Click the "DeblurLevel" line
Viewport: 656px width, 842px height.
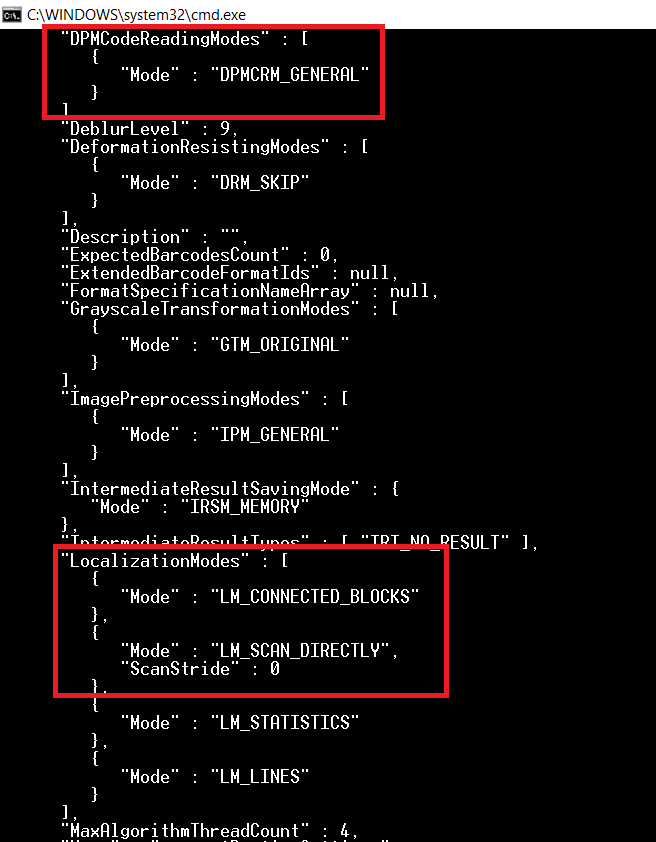point(149,128)
